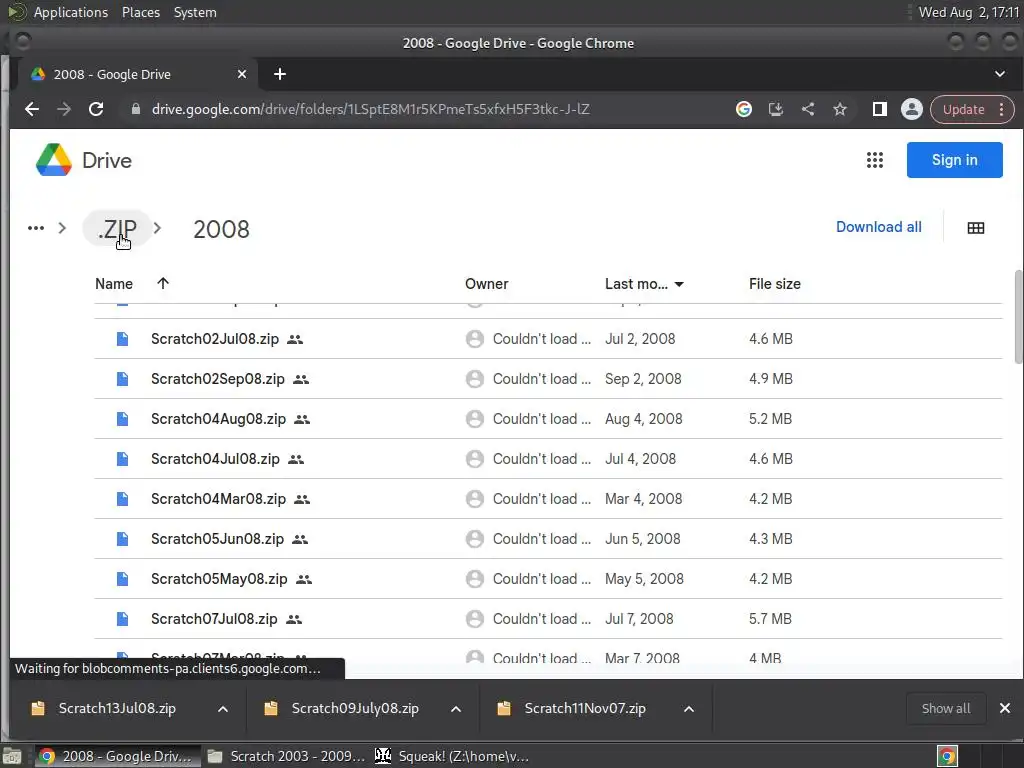Viewport: 1024px width, 768px height.
Task: Select Scratch02Jul08.zip file name
Action: (215, 339)
